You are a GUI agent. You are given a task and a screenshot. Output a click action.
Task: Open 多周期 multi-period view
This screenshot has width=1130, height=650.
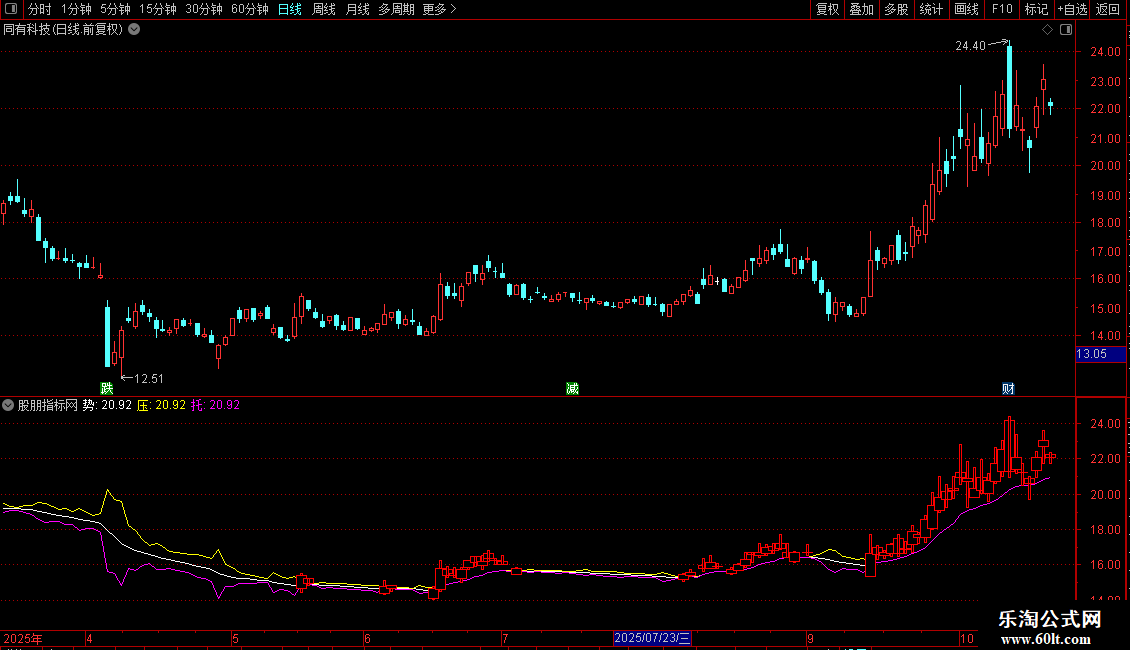pyautogui.click(x=396, y=9)
